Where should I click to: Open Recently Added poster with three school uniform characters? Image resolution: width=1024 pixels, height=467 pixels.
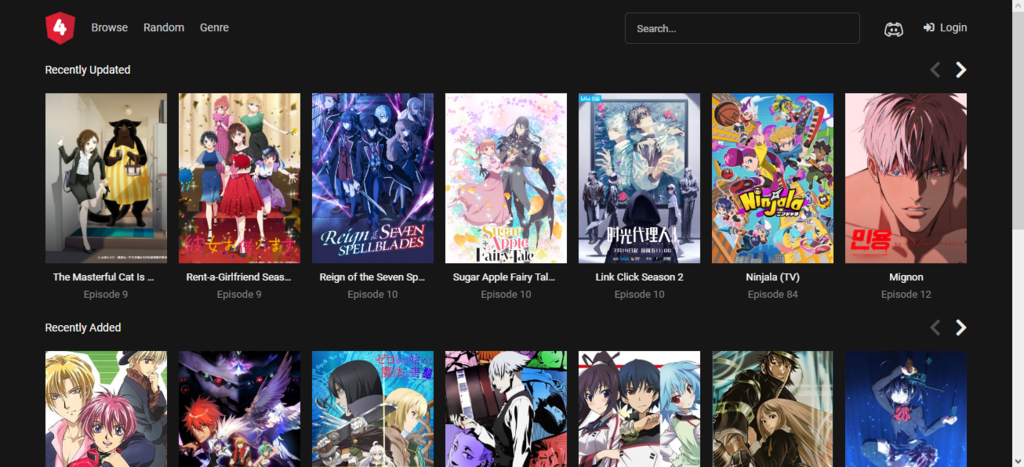coord(639,409)
